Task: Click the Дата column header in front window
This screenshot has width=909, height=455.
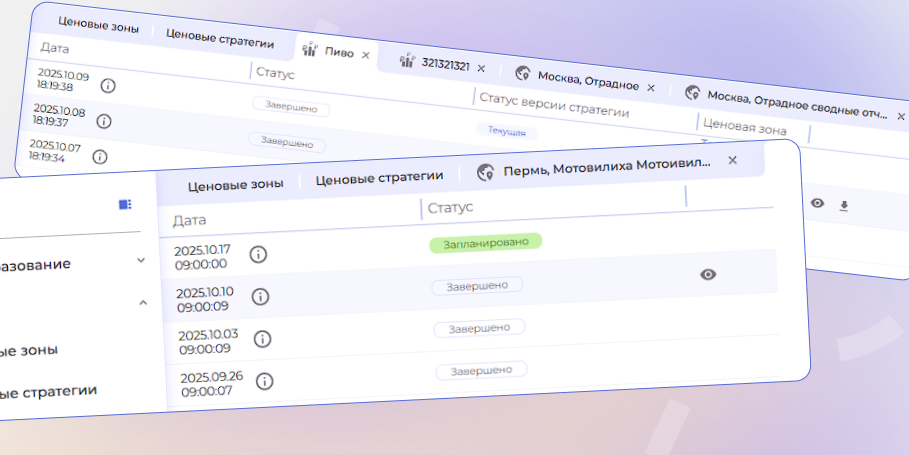Action: pos(190,220)
